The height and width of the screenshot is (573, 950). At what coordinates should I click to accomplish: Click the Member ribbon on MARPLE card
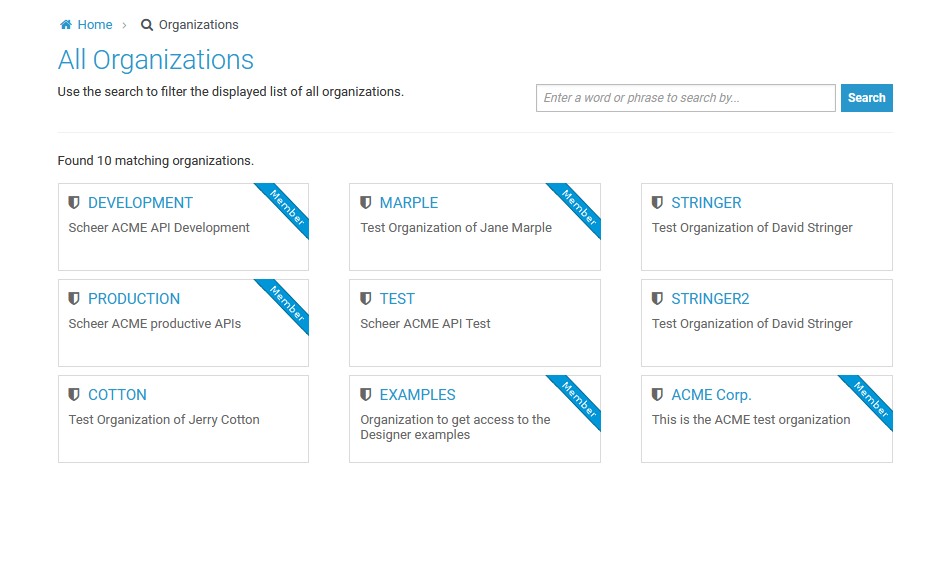(579, 207)
